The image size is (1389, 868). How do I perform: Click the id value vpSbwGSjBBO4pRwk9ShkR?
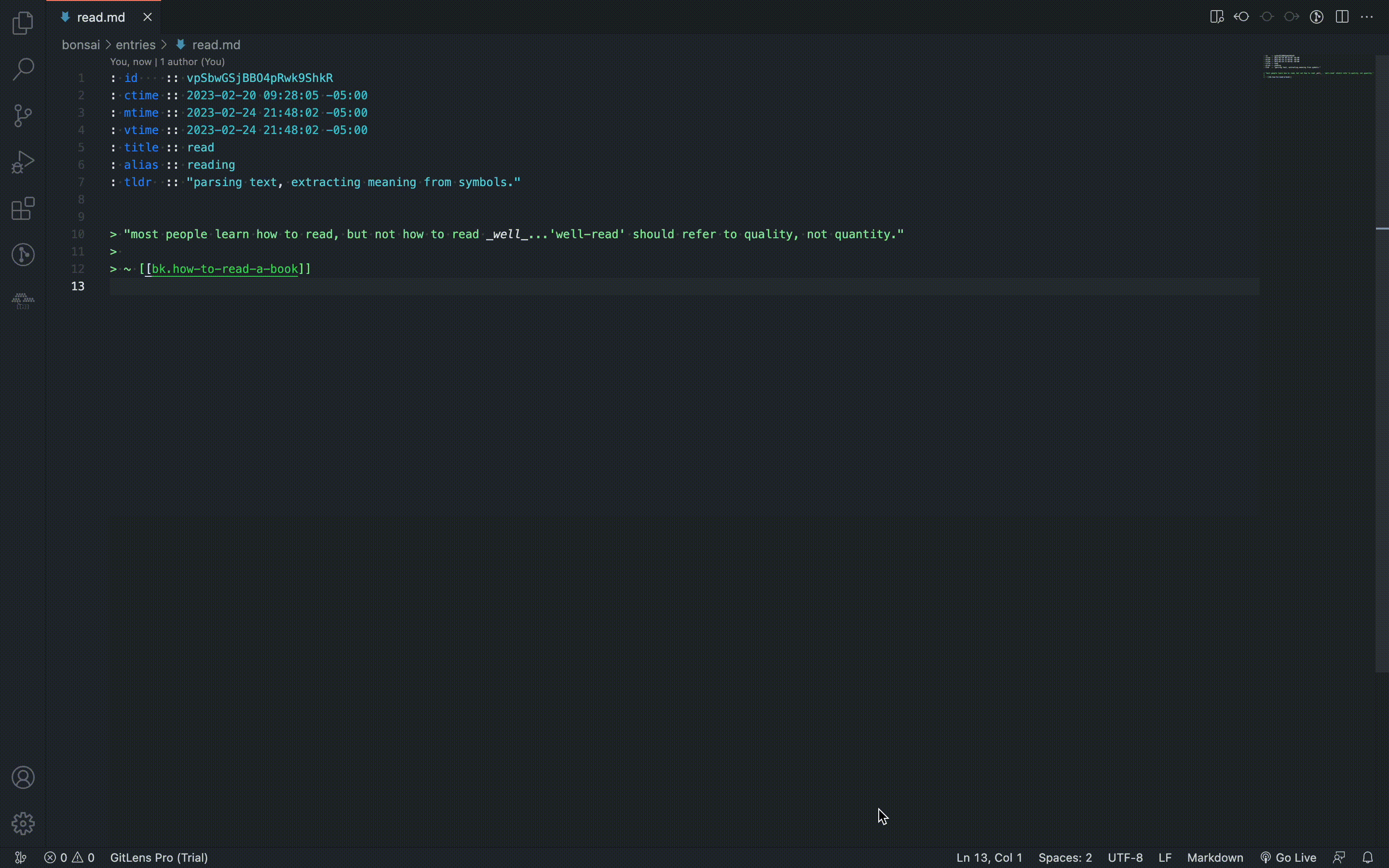pyautogui.click(x=259, y=78)
